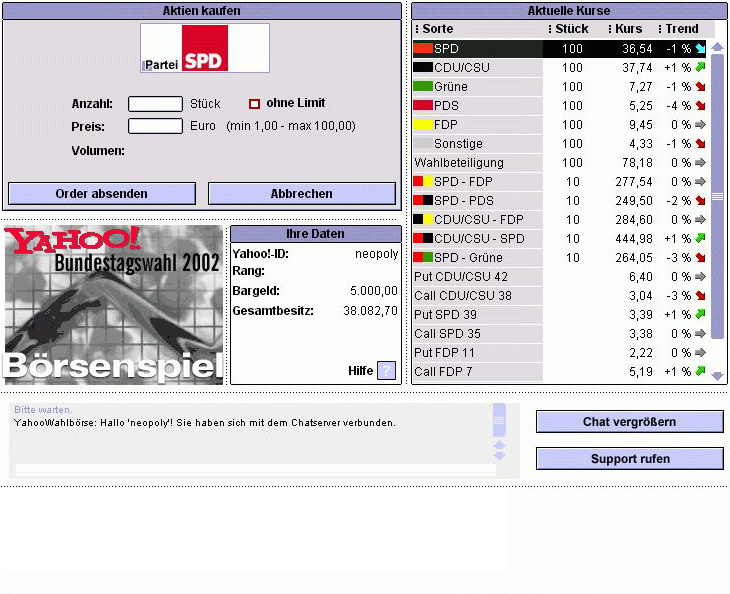This screenshot has width=730, height=594.
Task: Click red trend arrow for SPD - Grüne
Action: (x=700, y=257)
